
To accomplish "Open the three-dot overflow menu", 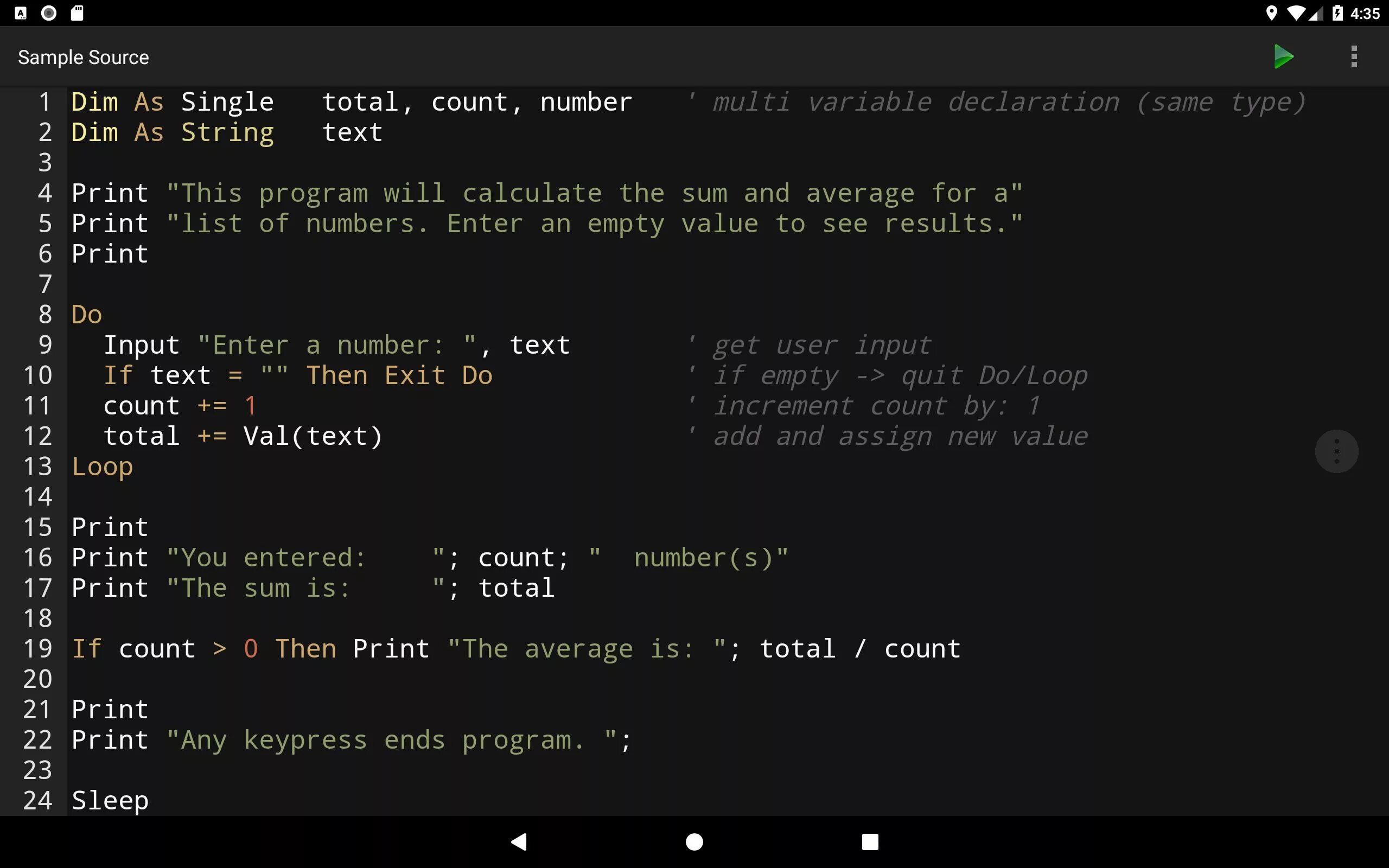I will (x=1353, y=57).
